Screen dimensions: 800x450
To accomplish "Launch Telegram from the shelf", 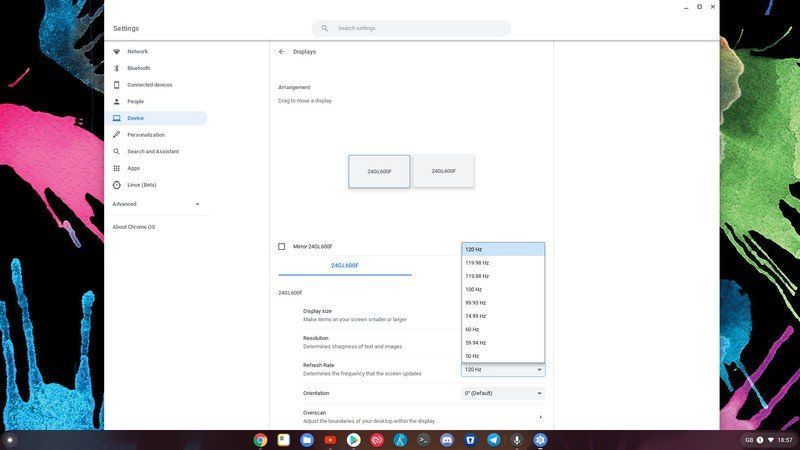I will point(493,440).
